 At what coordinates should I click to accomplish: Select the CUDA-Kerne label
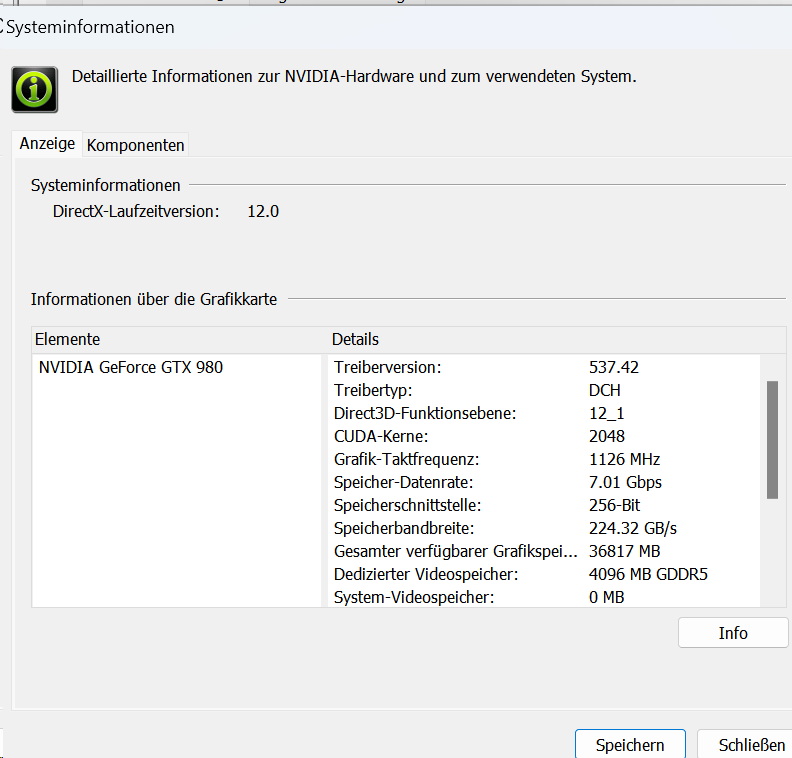pos(381,436)
